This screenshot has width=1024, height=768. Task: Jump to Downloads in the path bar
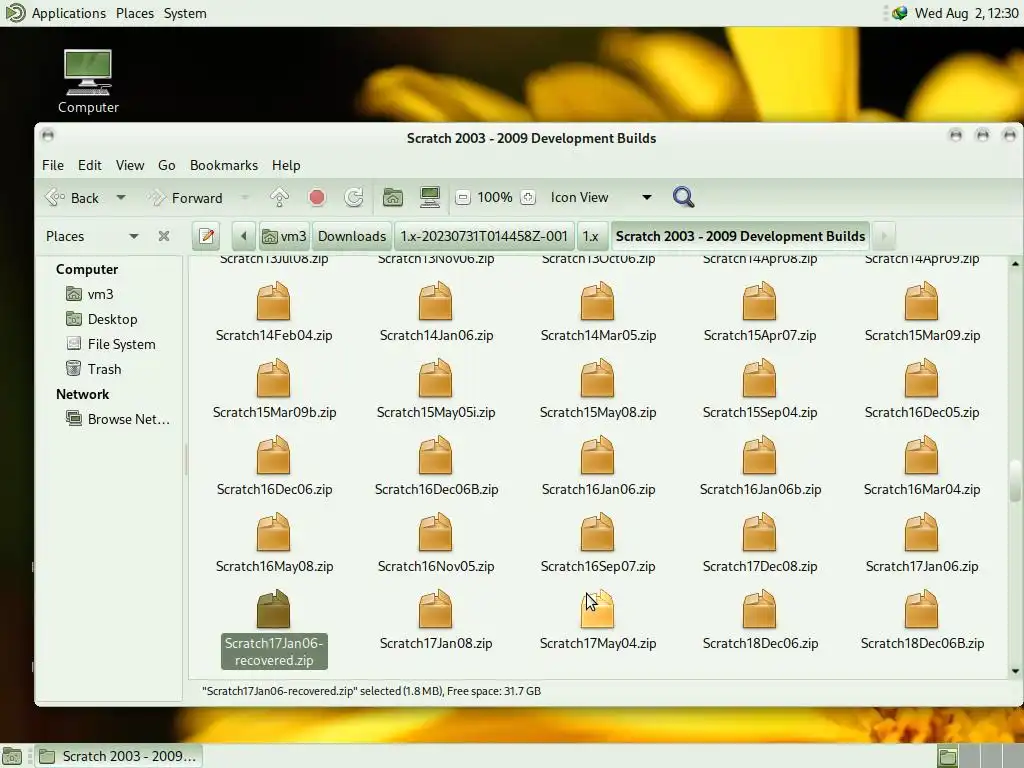352,236
